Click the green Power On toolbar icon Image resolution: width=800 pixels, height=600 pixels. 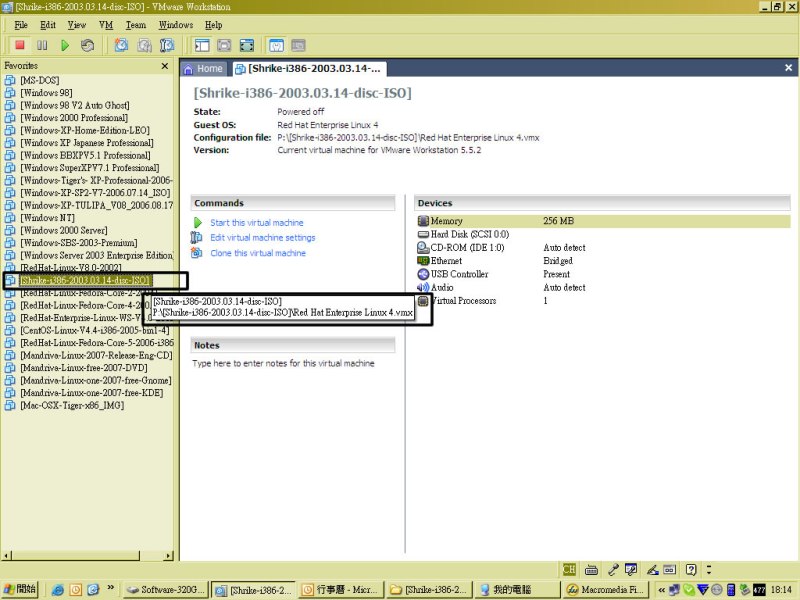(65, 45)
